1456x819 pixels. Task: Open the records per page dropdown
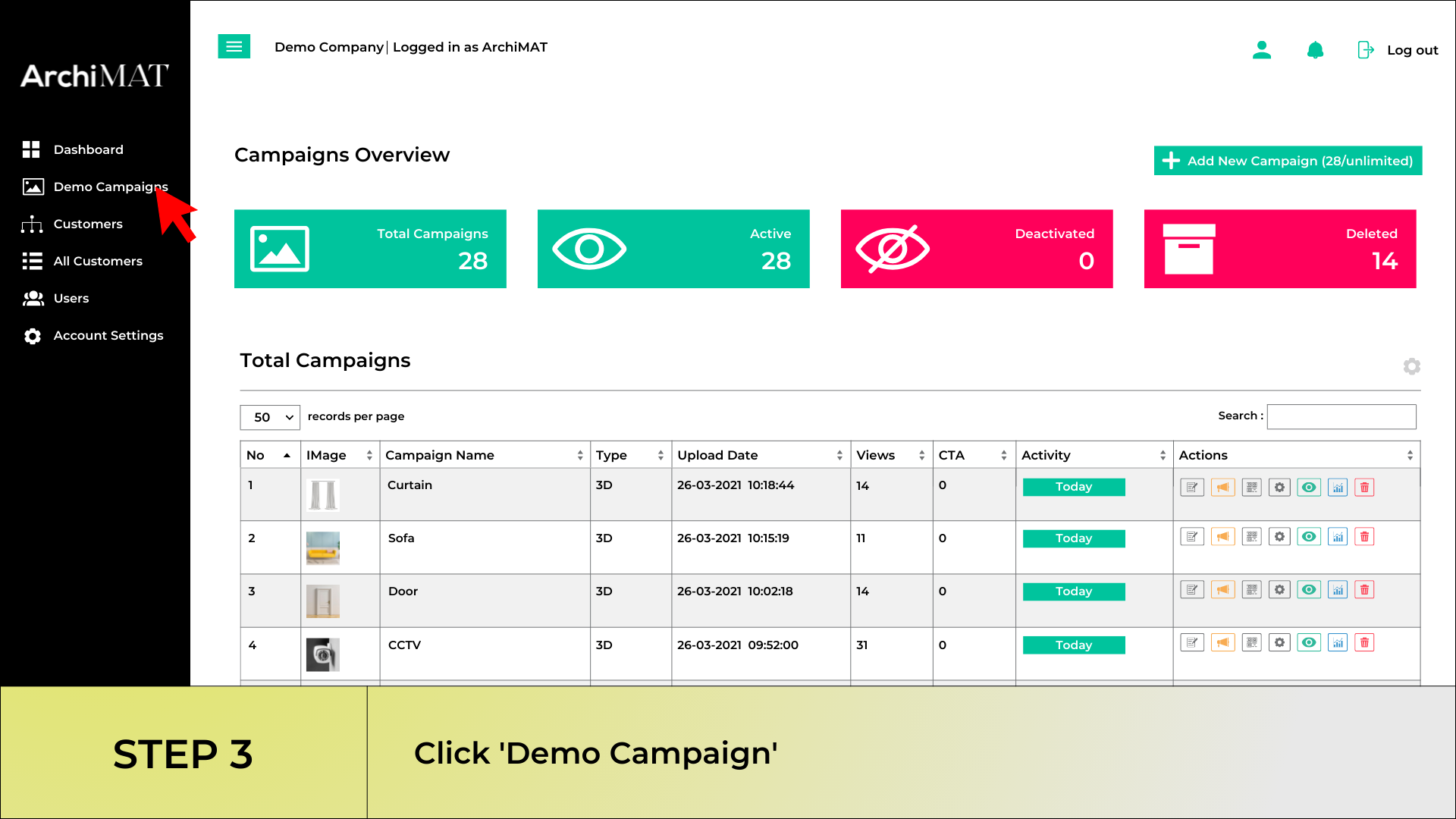pos(269,417)
